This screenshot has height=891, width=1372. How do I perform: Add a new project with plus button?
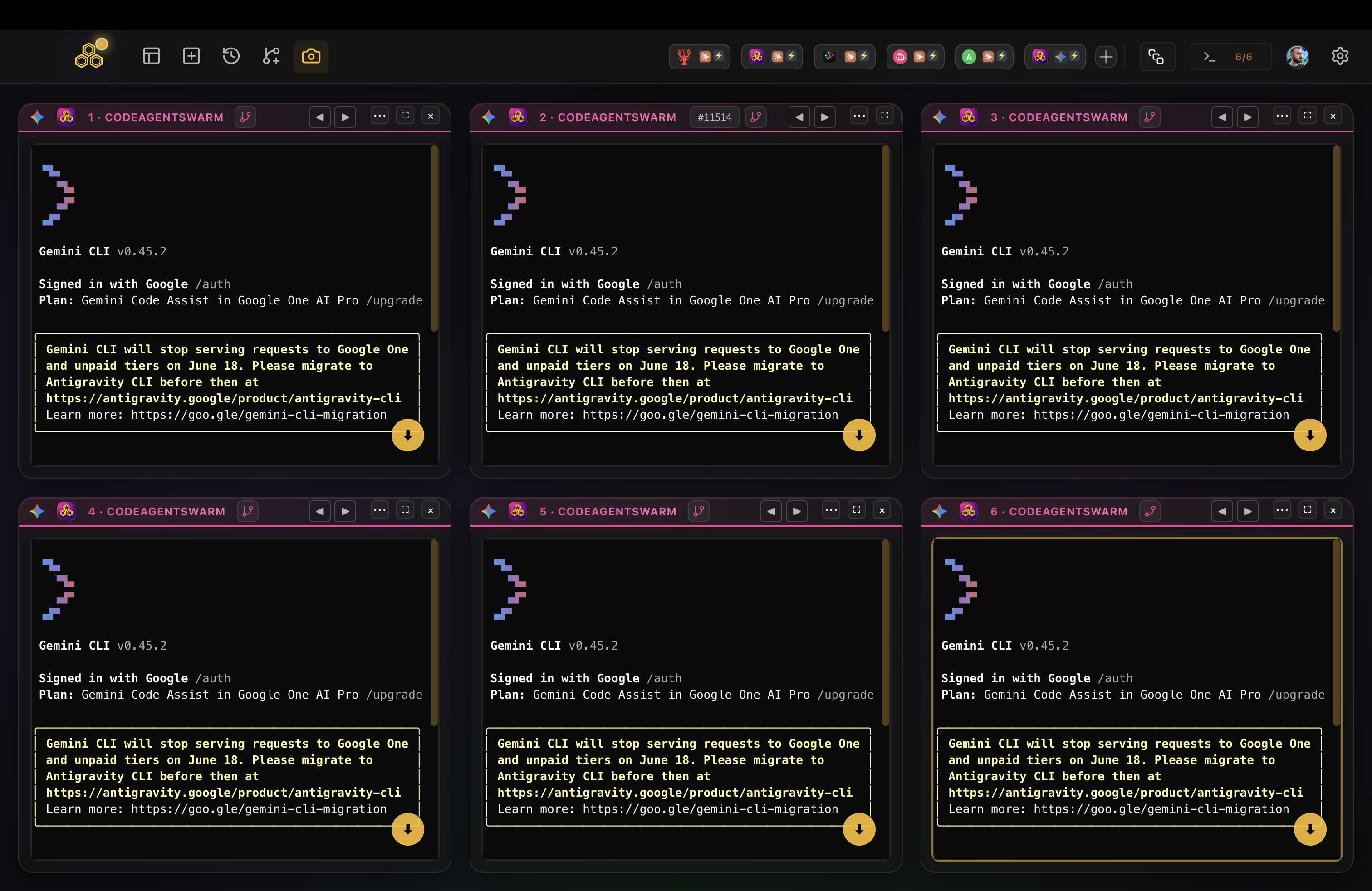point(1106,56)
